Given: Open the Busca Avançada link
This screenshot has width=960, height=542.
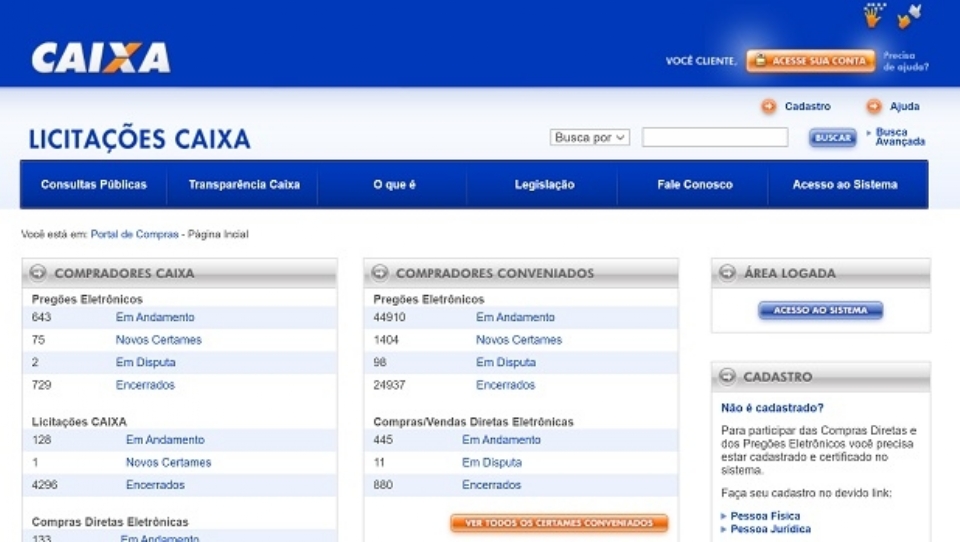Looking at the screenshot, I should pos(899,137).
